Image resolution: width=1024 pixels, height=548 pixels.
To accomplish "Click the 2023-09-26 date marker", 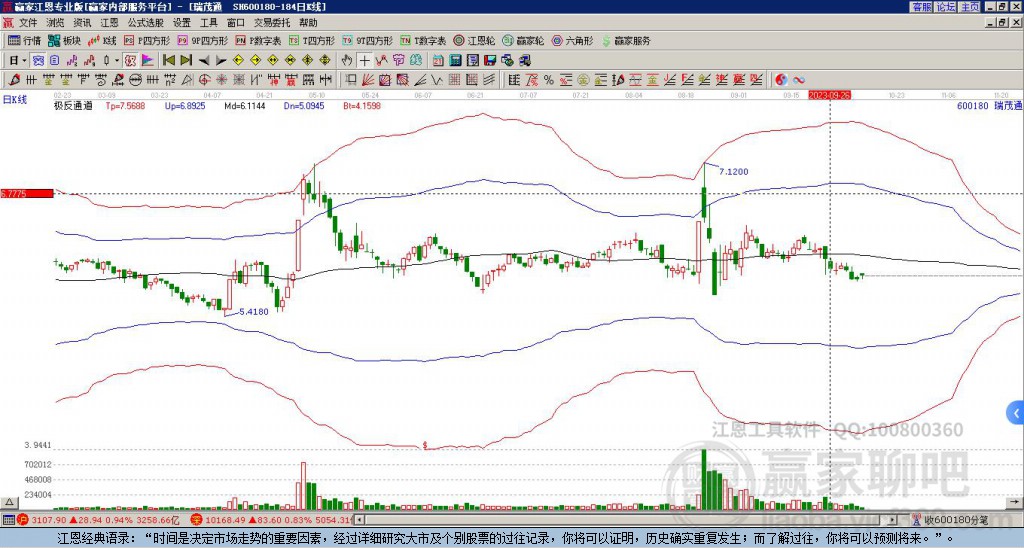I will click(x=829, y=95).
